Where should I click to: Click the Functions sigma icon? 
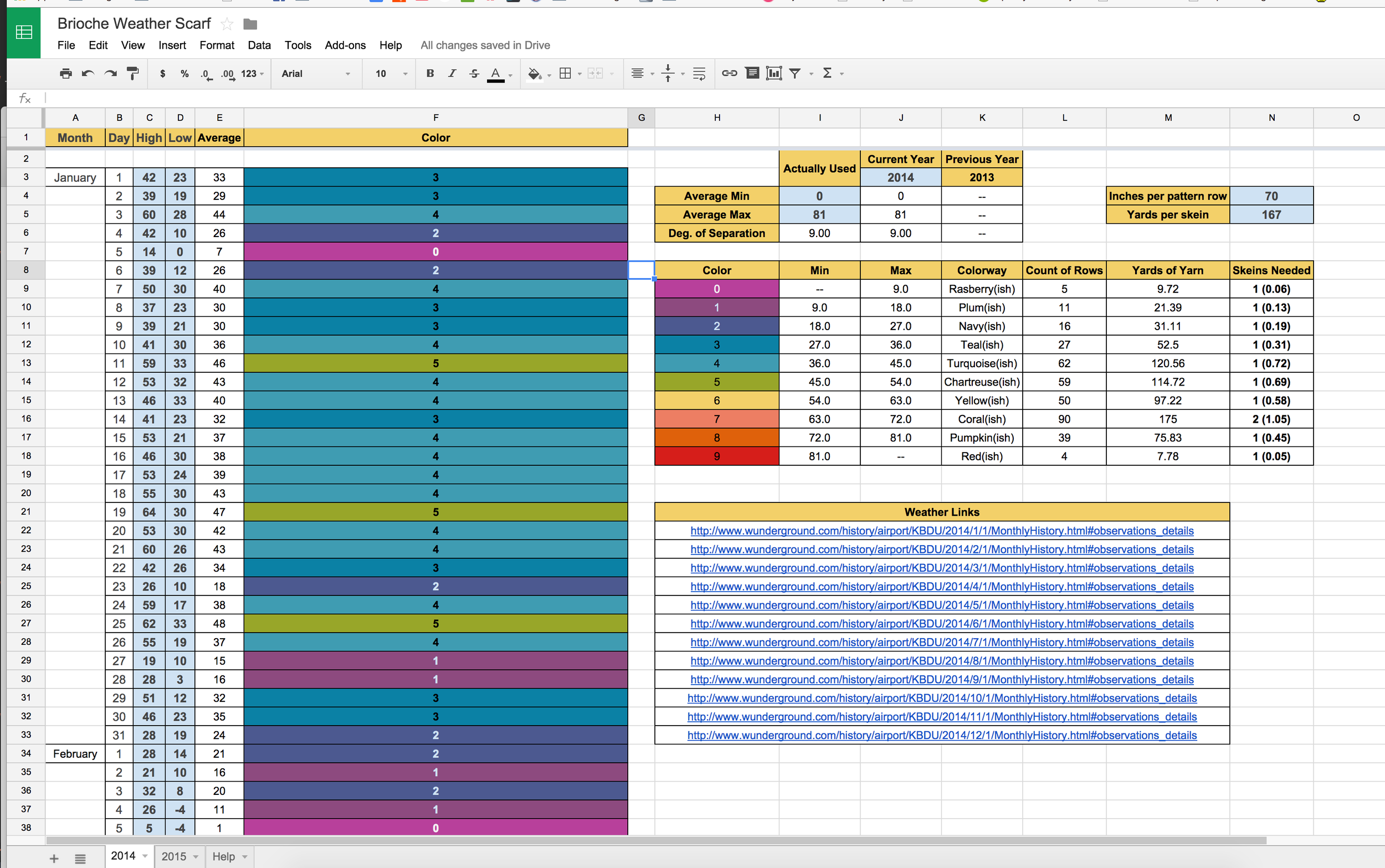(x=827, y=73)
